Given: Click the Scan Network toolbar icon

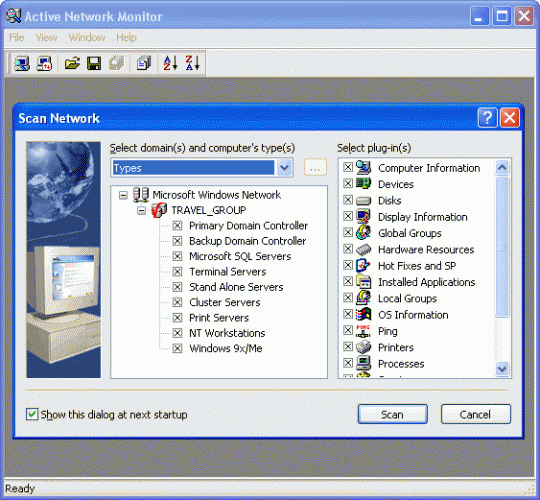Looking at the screenshot, I should (22, 63).
